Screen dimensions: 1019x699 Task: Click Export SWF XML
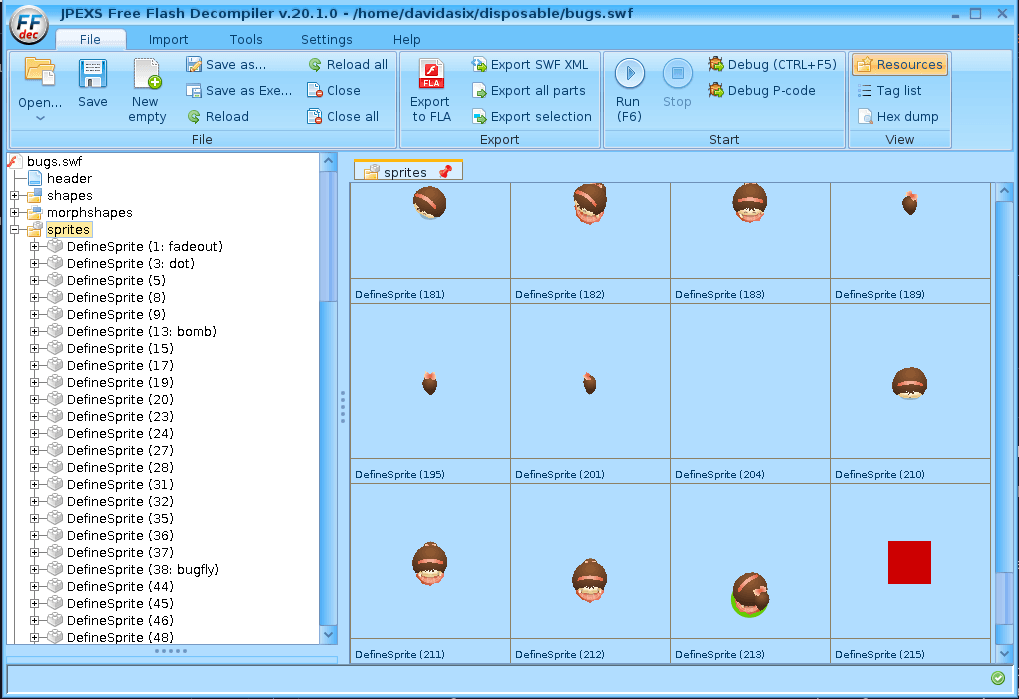coord(529,64)
